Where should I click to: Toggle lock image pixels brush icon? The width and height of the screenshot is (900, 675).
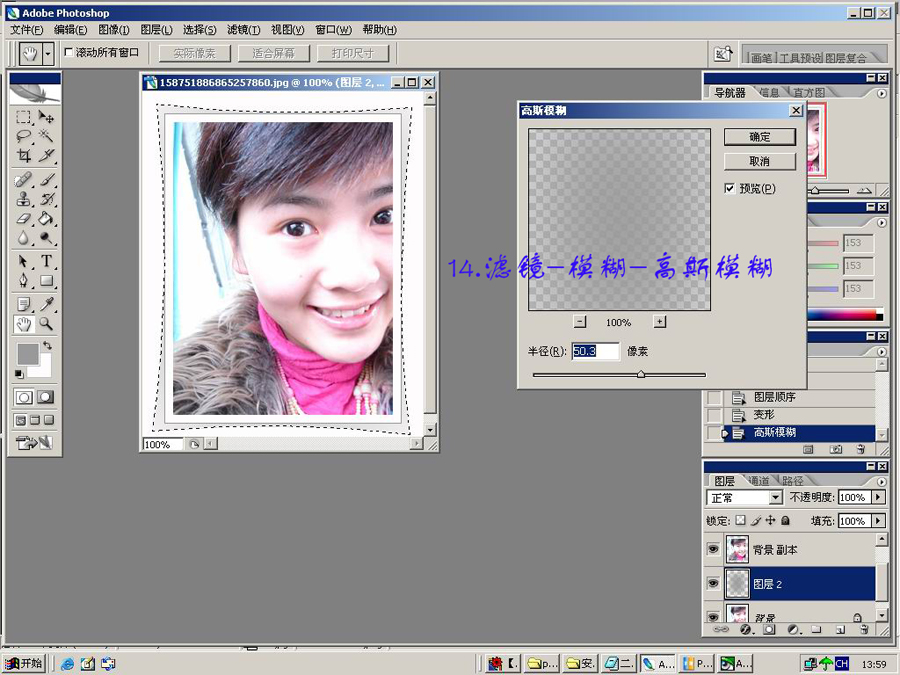tap(755, 520)
